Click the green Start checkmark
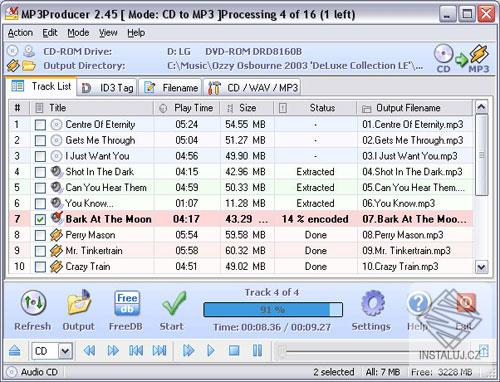Screen dimensions: 500x382 [x=173, y=303]
